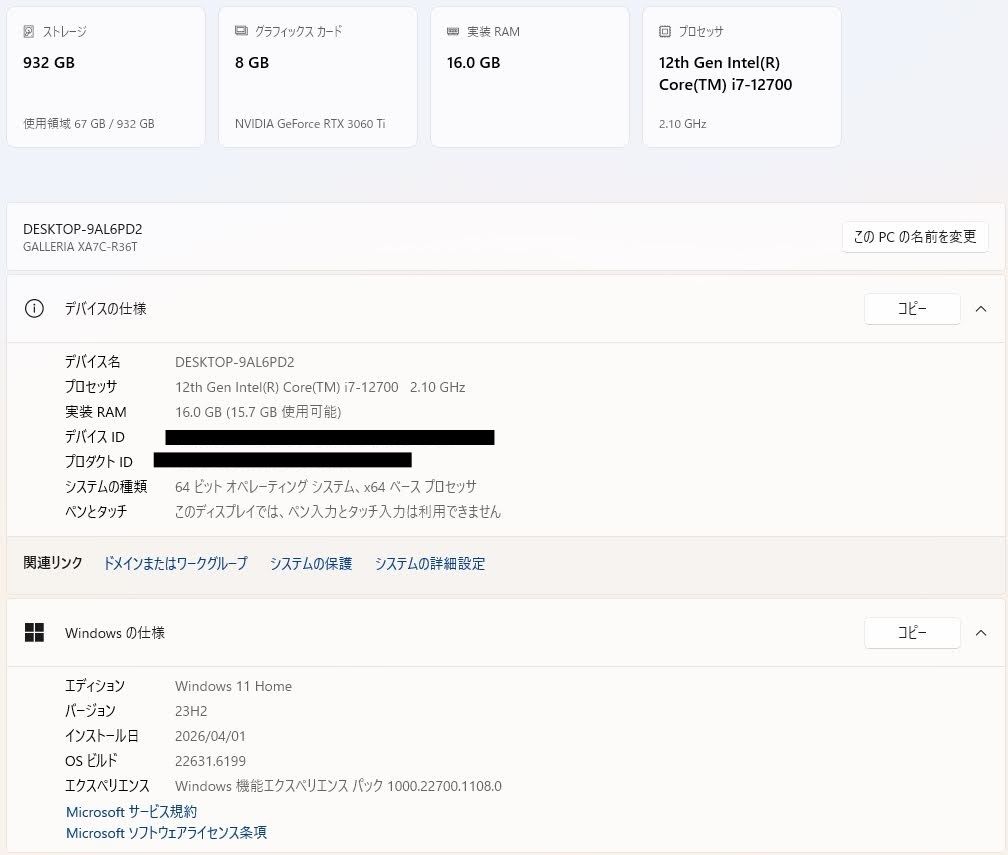The image size is (1008, 855).
Task: Open Microsoft ソフトウェアライセンス条項 link
Action: click(x=166, y=833)
